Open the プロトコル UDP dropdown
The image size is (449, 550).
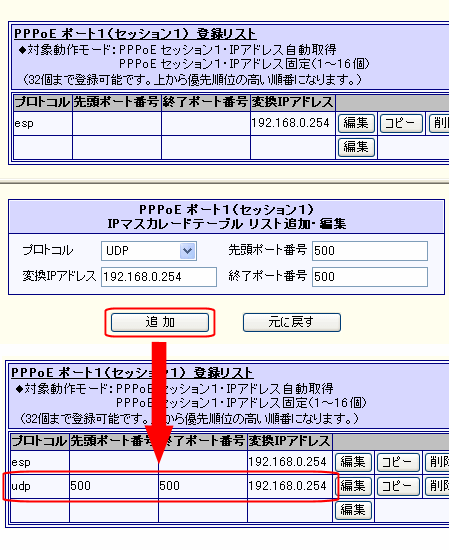[149, 251]
